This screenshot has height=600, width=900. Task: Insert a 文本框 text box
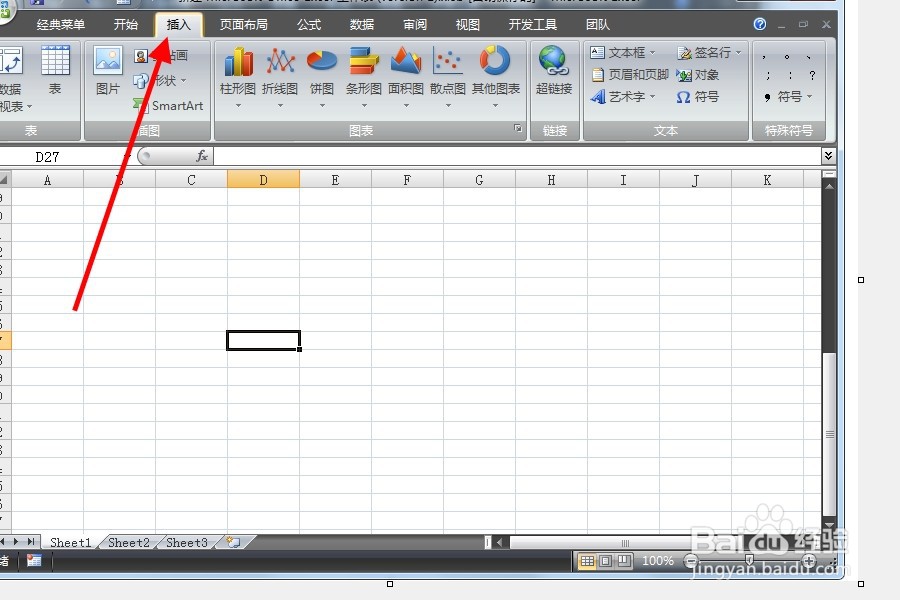(623, 53)
